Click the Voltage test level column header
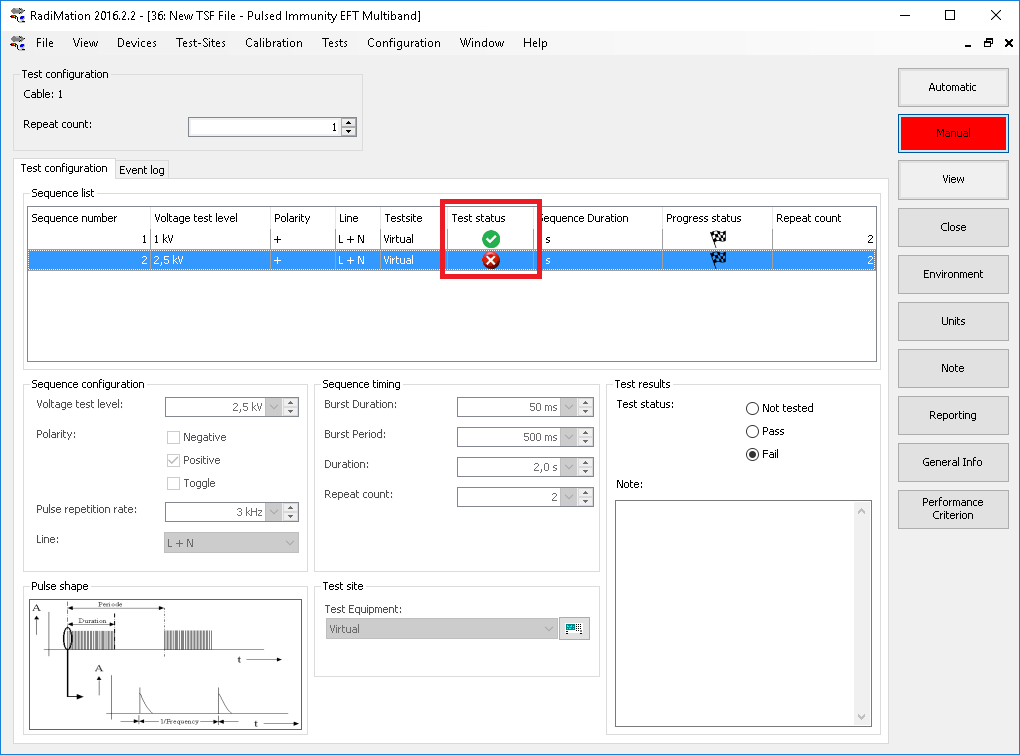Viewport: 1020px width, 755px height. 210,218
